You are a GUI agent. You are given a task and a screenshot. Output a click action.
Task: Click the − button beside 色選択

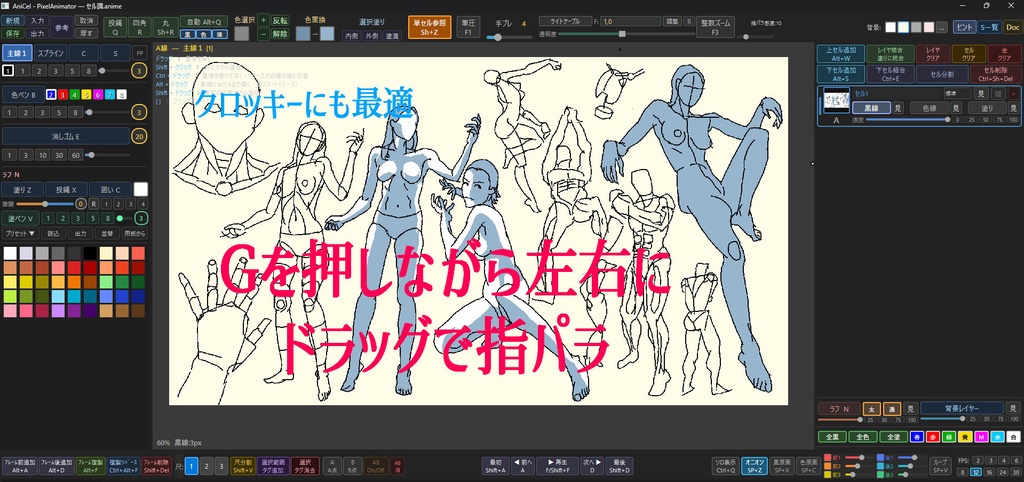point(263,34)
